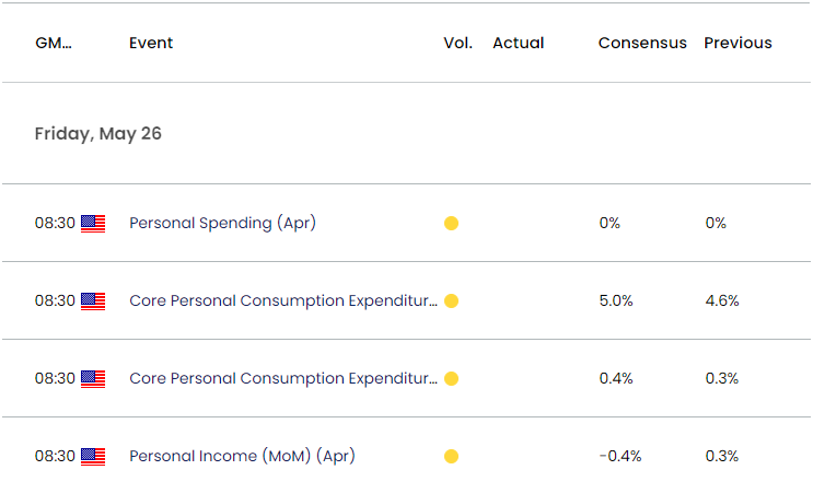Click the US flag beside Personal Income
Viewport: 813px width, 488px height.
tap(93, 456)
